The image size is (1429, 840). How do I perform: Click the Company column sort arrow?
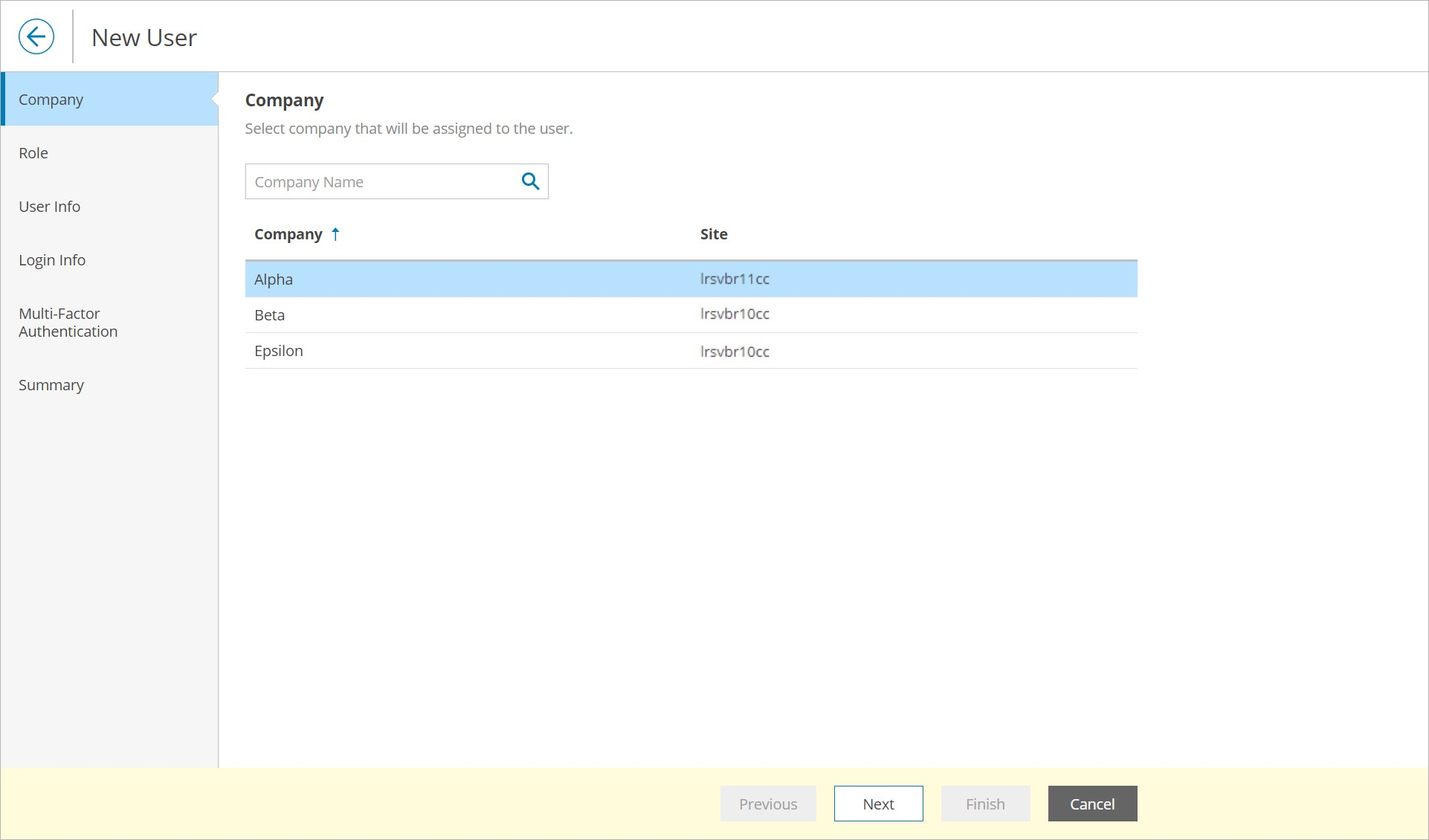[x=335, y=234]
